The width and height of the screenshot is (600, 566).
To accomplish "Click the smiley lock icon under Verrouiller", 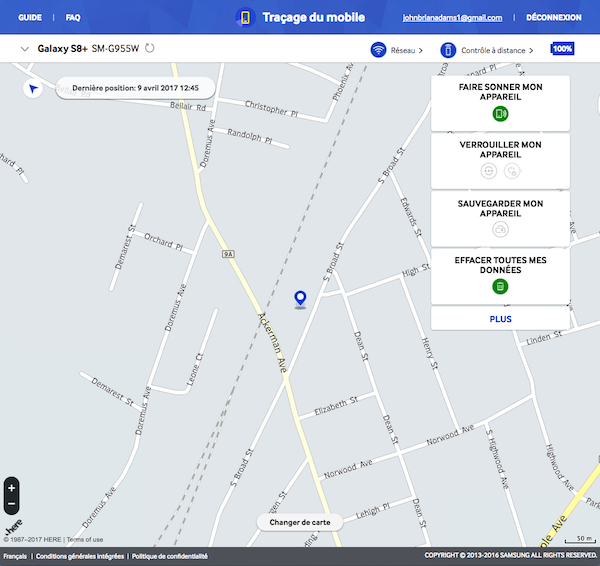I will pos(489,171).
